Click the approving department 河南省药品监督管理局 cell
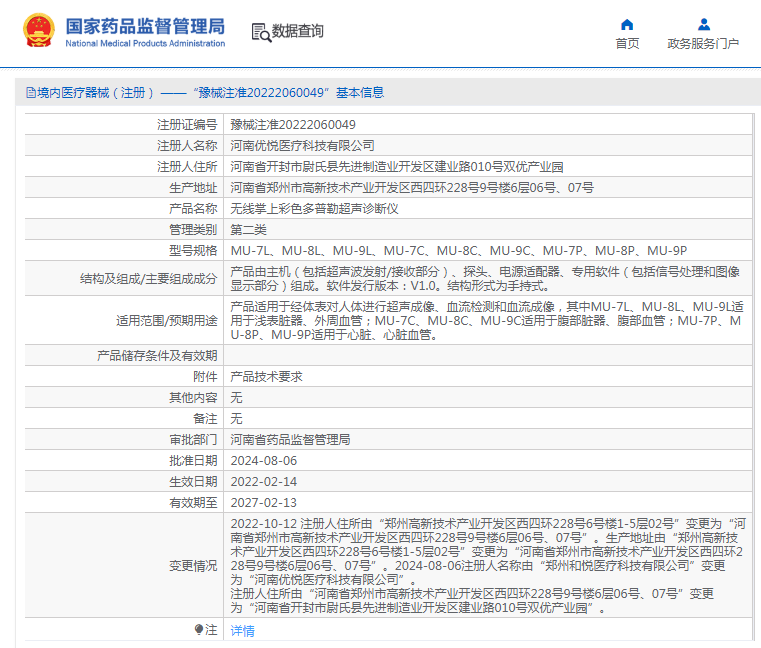The height and width of the screenshot is (648, 761). coord(290,439)
